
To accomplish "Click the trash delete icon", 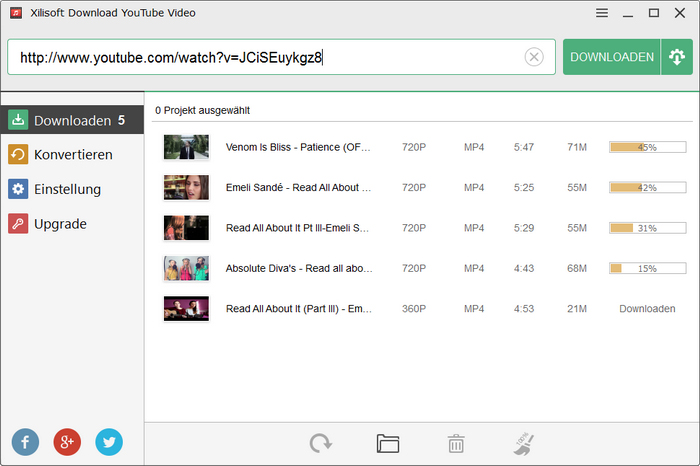I will coord(456,444).
